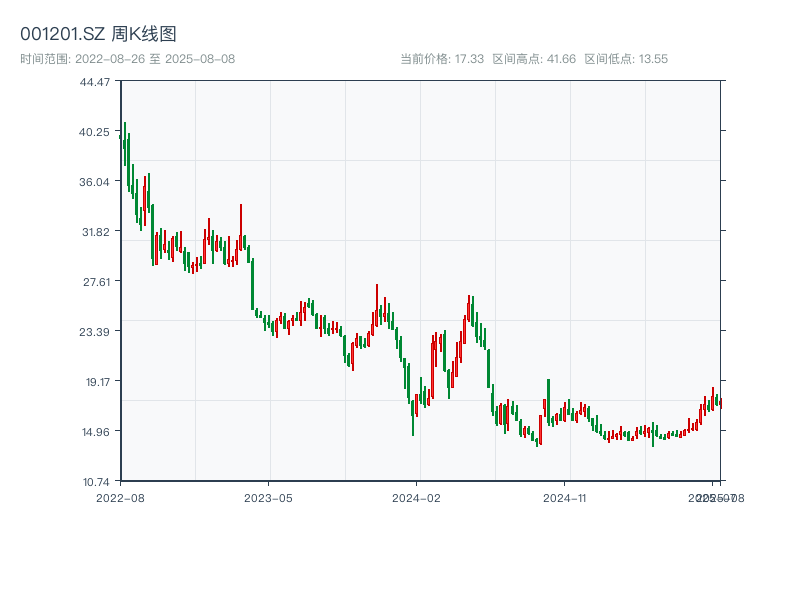Select the 23.39 y-axis tick label

point(97,331)
